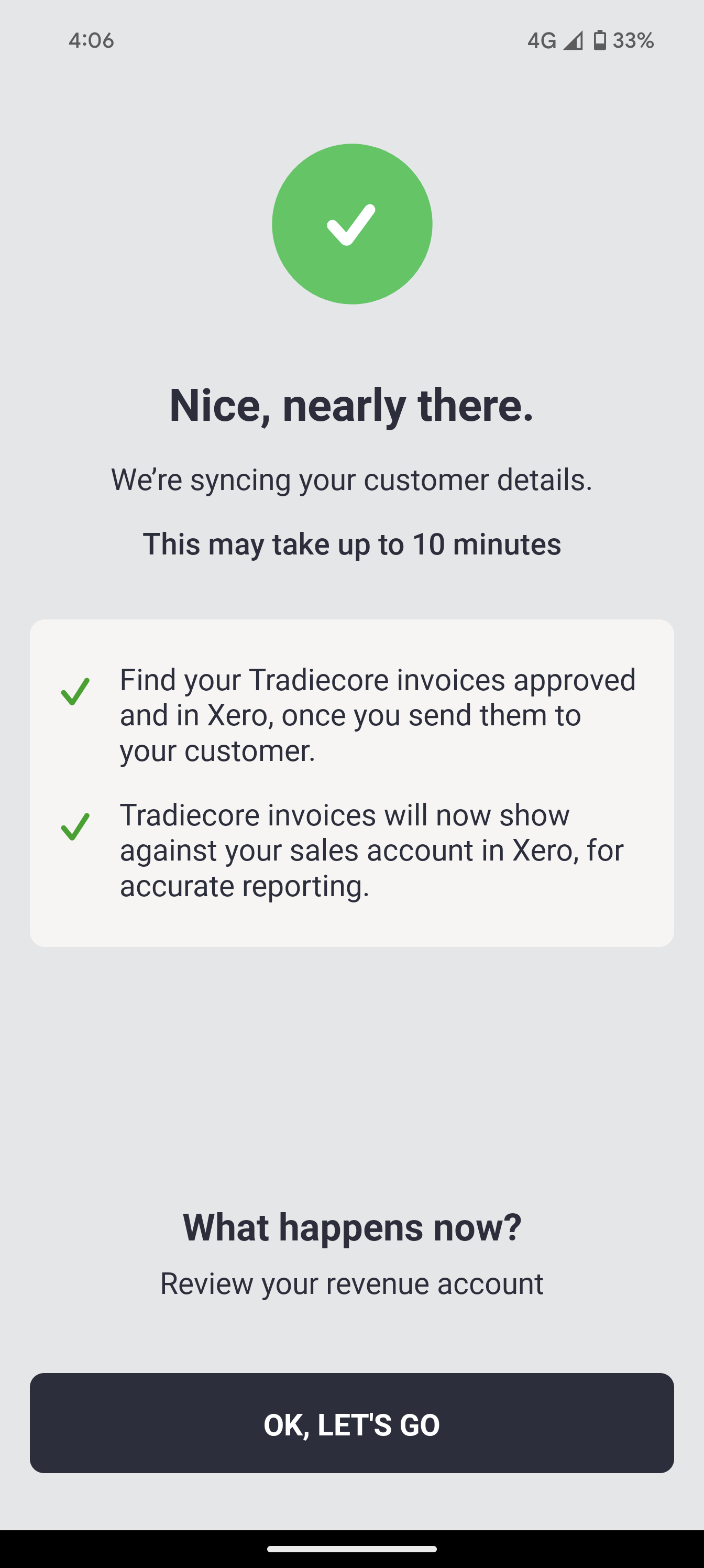Tap the large green success checkmark circle

click(351, 224)
